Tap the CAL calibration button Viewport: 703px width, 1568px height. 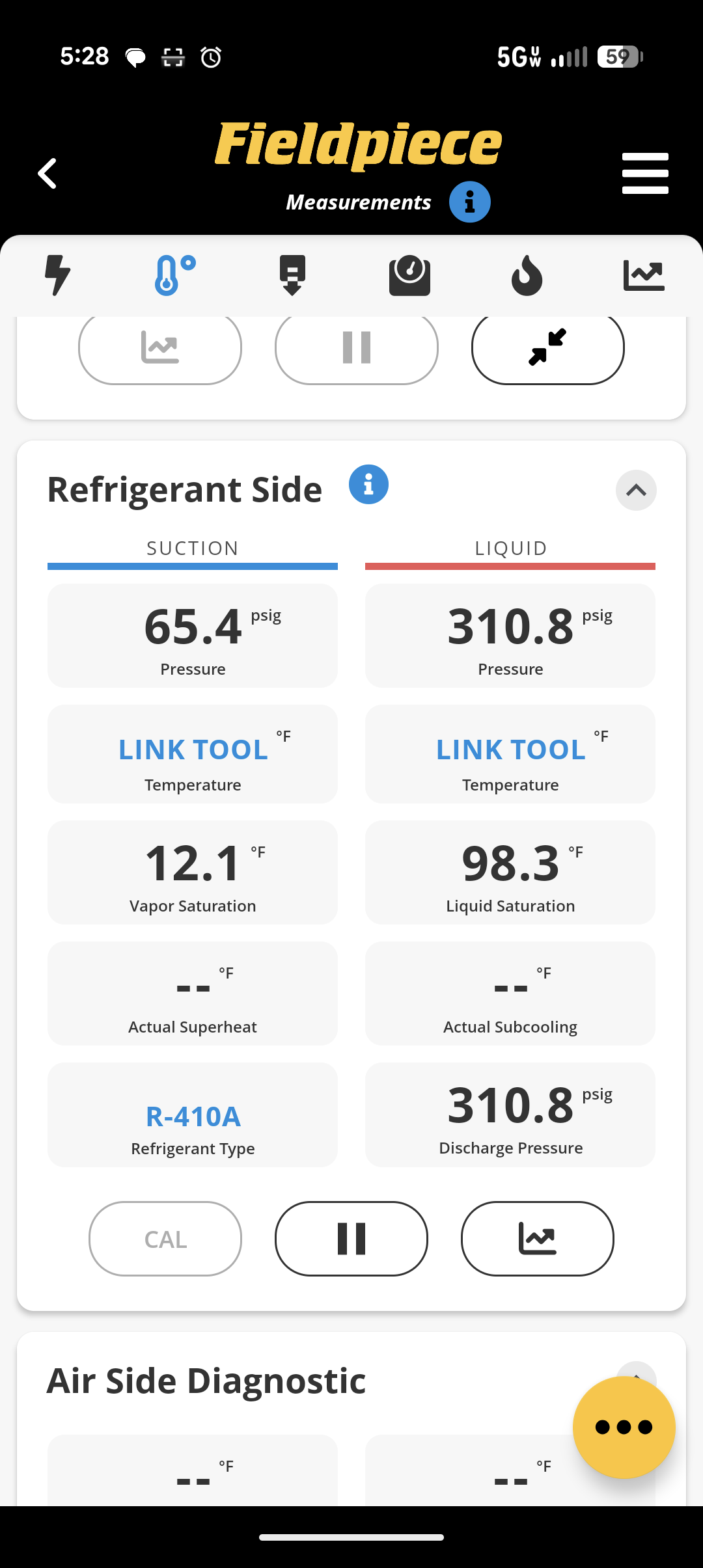pyautogui.click(x=165, y=1239)
